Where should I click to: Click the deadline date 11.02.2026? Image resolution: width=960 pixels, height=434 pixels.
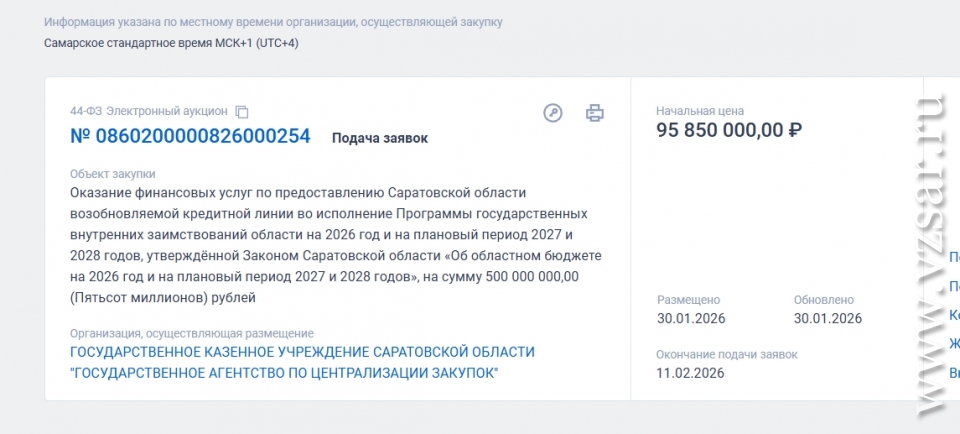click(690, 374)
